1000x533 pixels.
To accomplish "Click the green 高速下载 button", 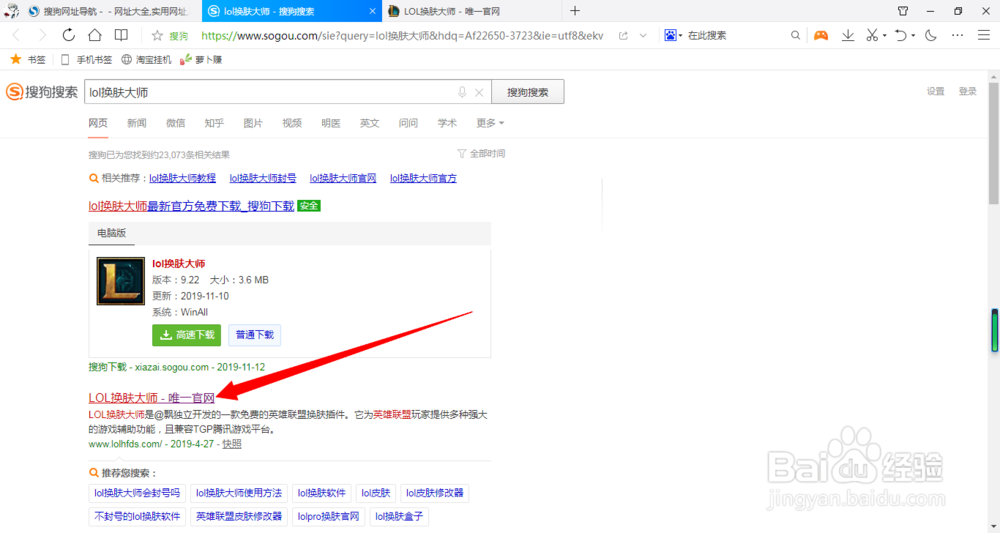I will (x=186, y=335).
